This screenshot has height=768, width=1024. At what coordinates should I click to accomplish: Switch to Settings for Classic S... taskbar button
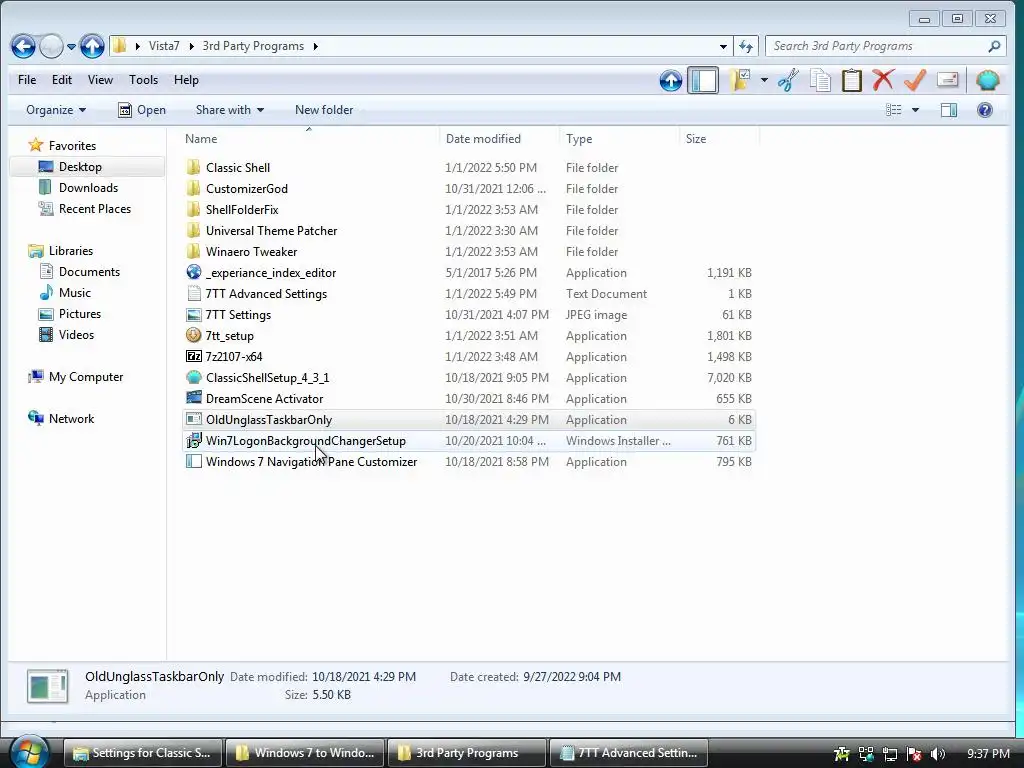click(143, 753)
